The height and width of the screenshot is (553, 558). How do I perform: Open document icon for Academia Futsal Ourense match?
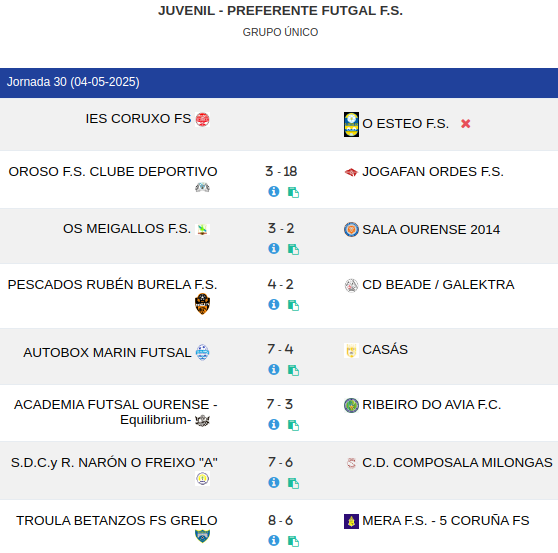click(293, 425)
